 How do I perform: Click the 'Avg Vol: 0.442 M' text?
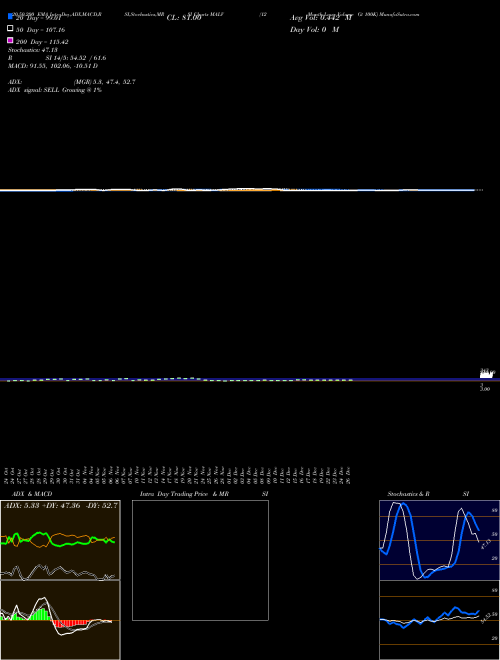tap(321, 18)
